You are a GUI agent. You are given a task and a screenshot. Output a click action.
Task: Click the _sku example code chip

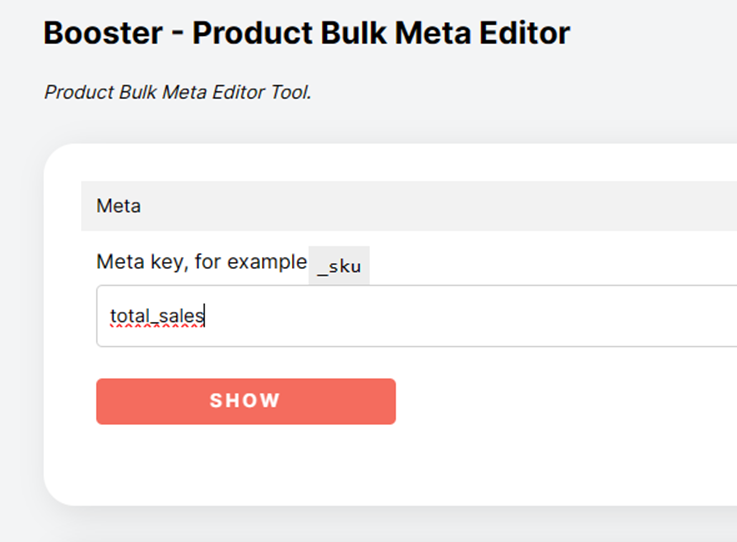point(339,266)
